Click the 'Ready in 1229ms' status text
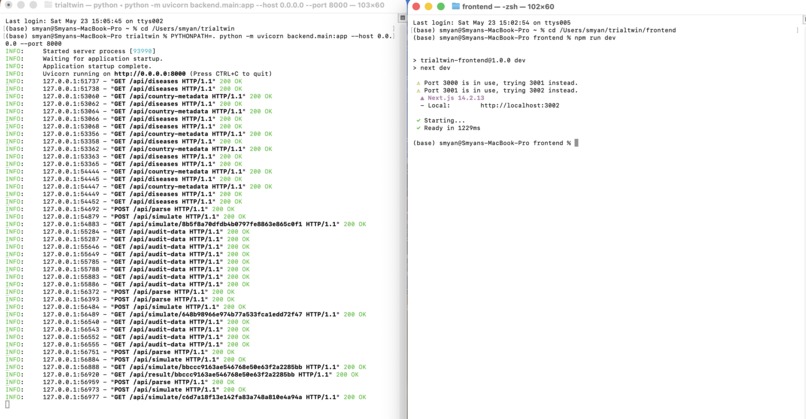The image size is (806, 419). coord(452,128)
